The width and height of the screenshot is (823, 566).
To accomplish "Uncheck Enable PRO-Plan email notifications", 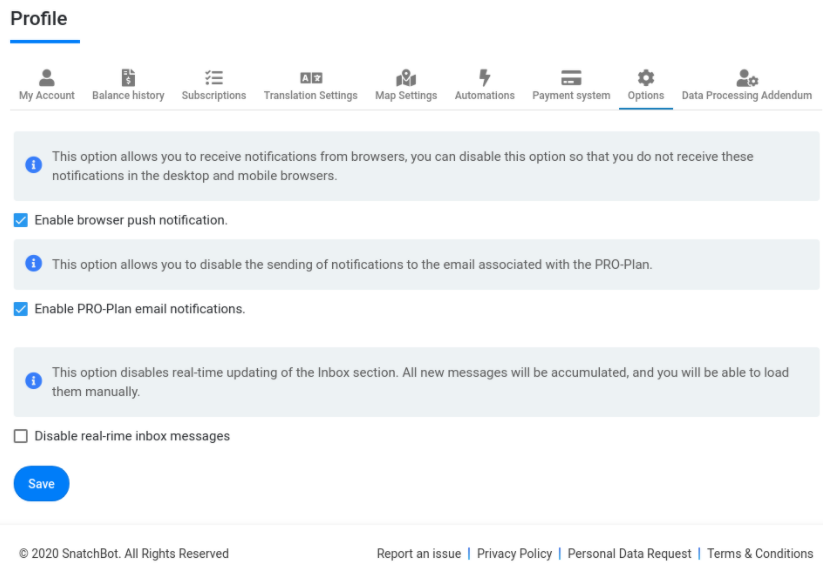I will click(20, 309).
